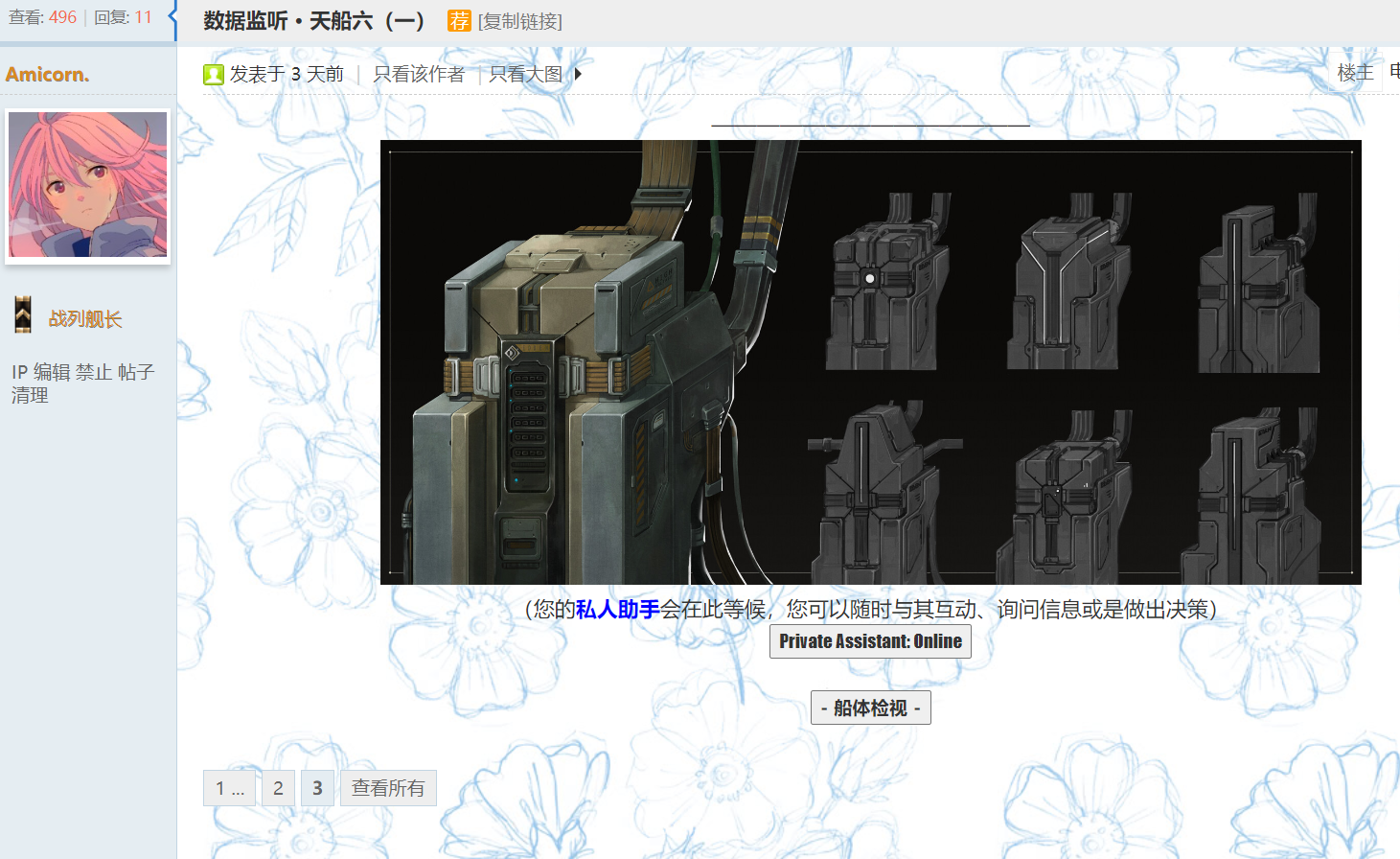Click the rank insignia icon beside 战列舰长
Viewport: 1400px width, 859px height.
click(23, 315)
